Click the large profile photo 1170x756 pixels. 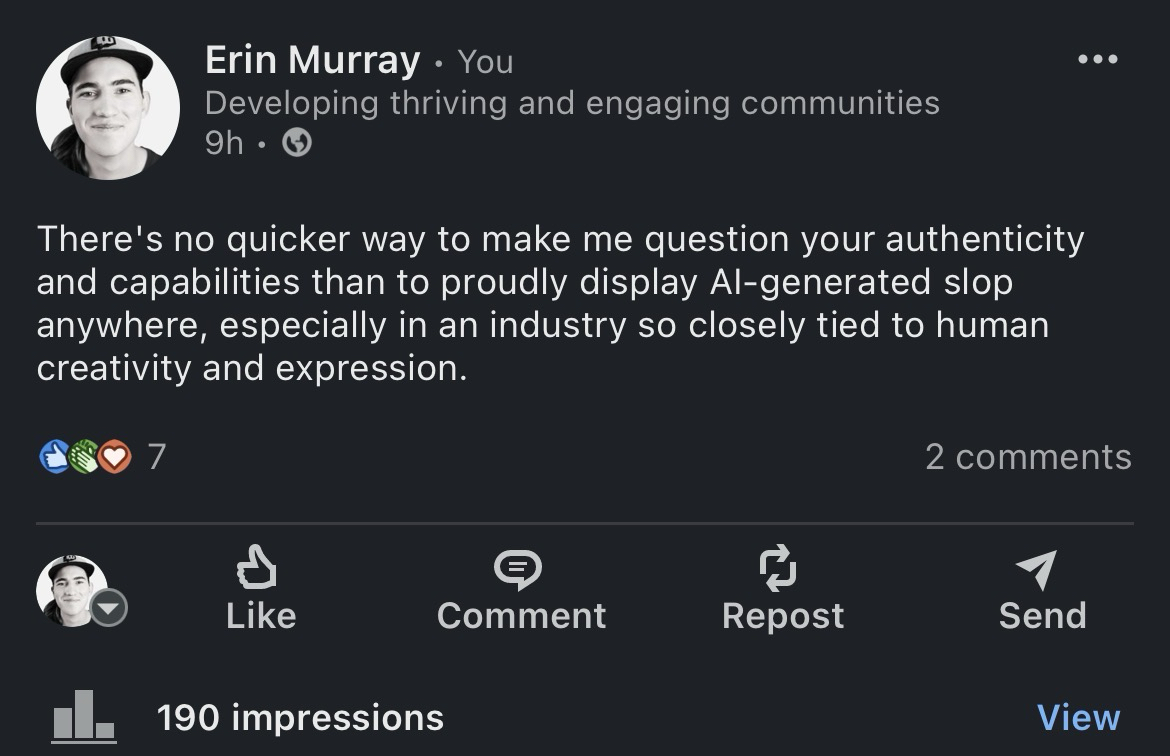pos(108,108)
